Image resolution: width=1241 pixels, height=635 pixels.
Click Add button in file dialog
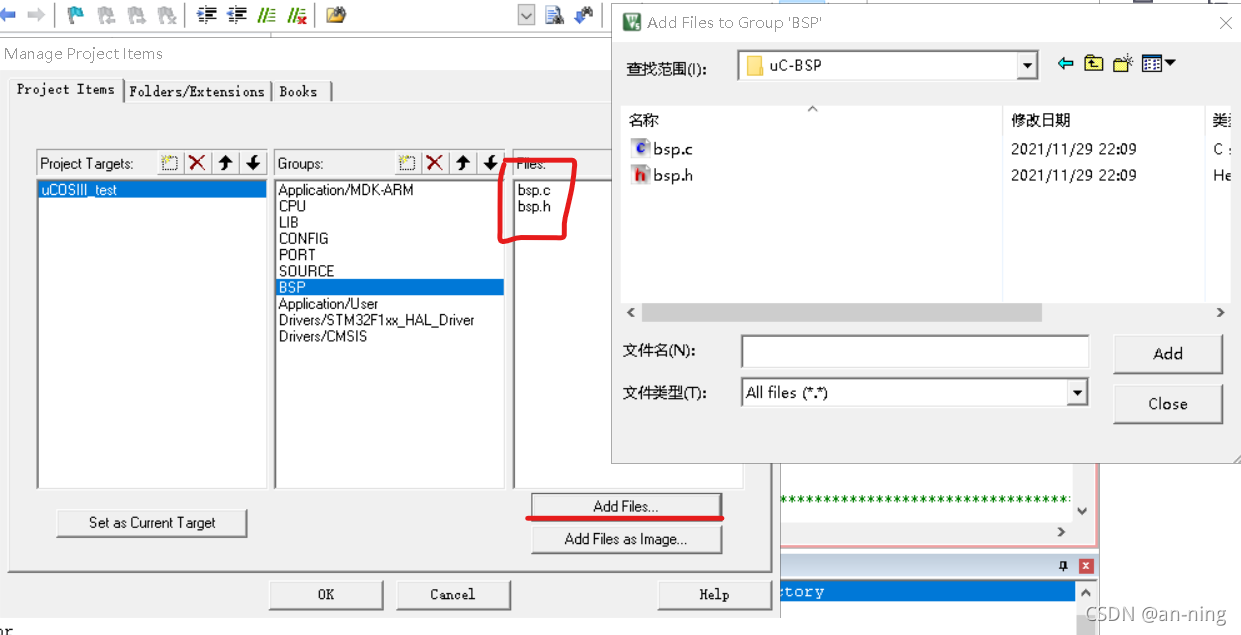pyautogui.click(x=1168, y=354)
